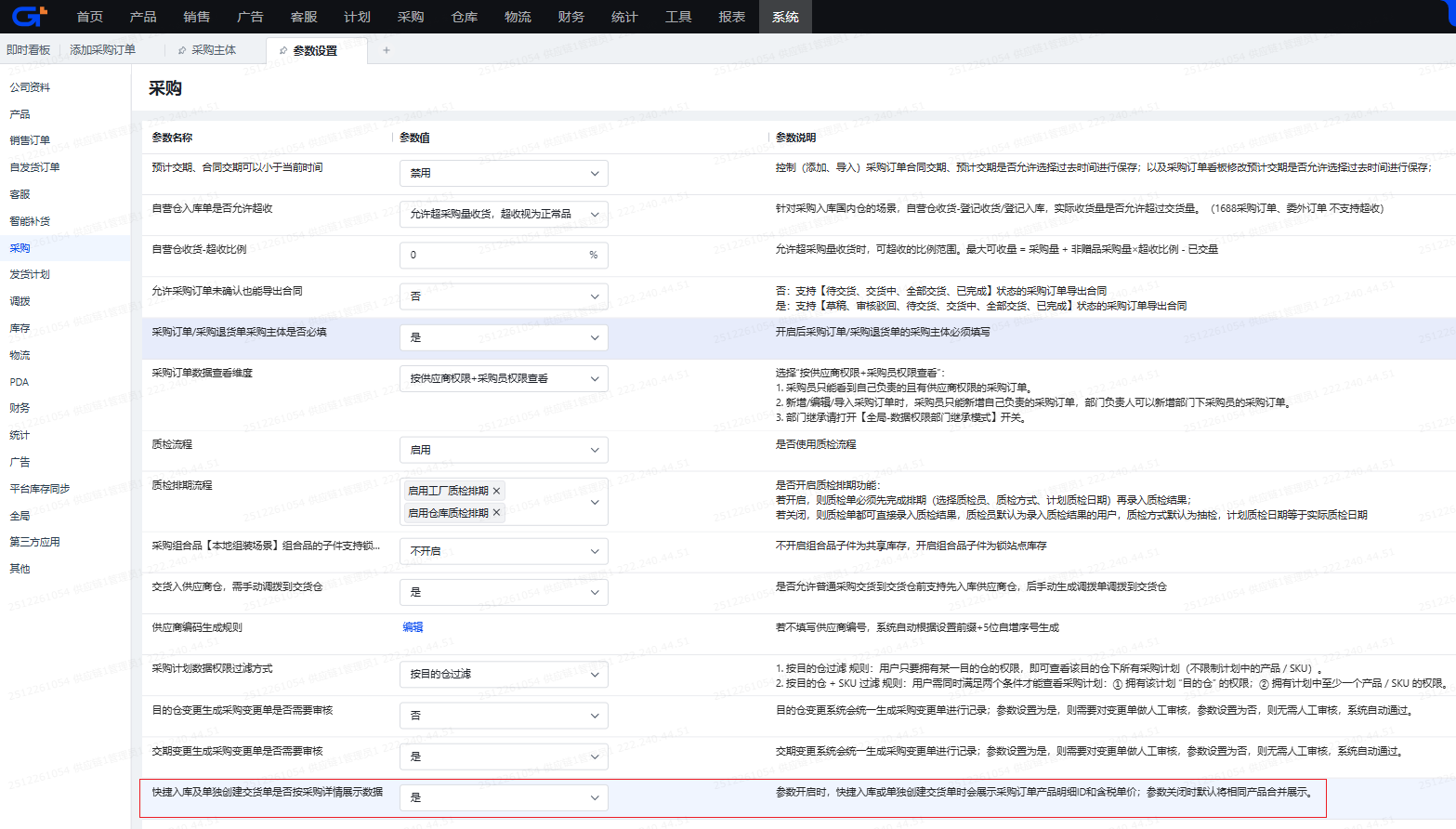Viewport: 1456px width, 829px height.
Task: Expand 质检流程 dropdown showing 启用
Action: (x=504, y=450)
